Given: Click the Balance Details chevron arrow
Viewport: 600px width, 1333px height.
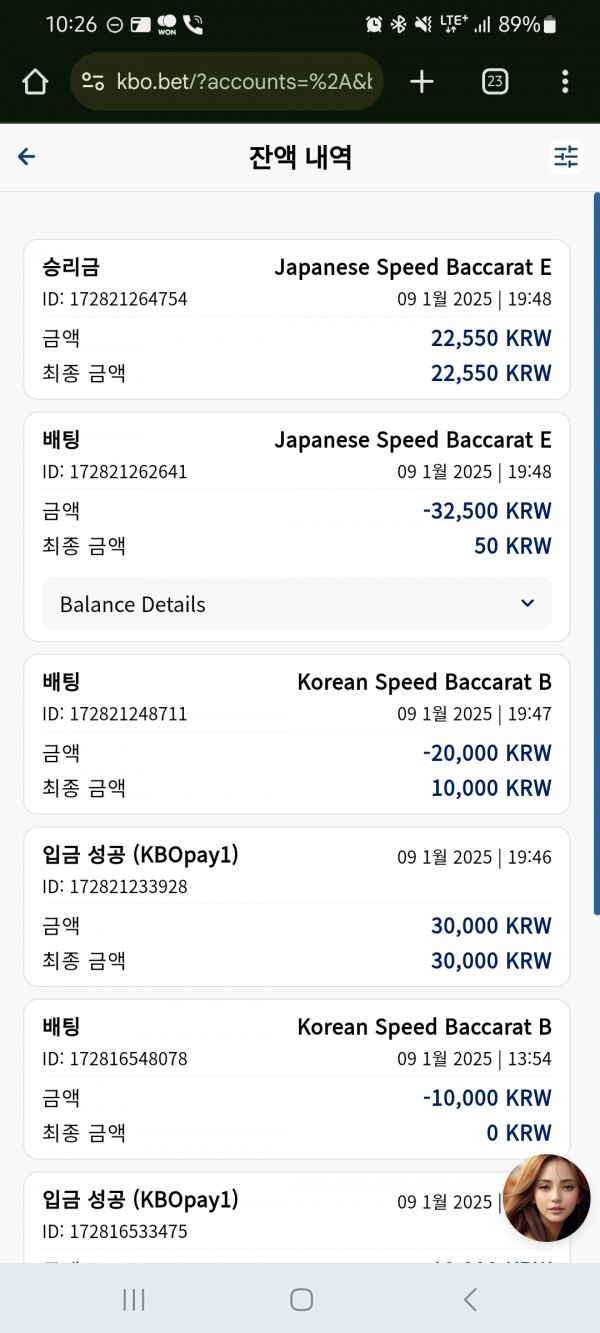Looking at the screenshot, I should [528, 604].
